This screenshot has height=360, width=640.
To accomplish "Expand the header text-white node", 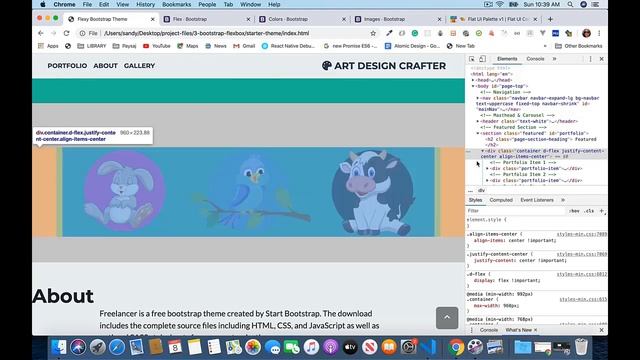I will tap(478, 121).
